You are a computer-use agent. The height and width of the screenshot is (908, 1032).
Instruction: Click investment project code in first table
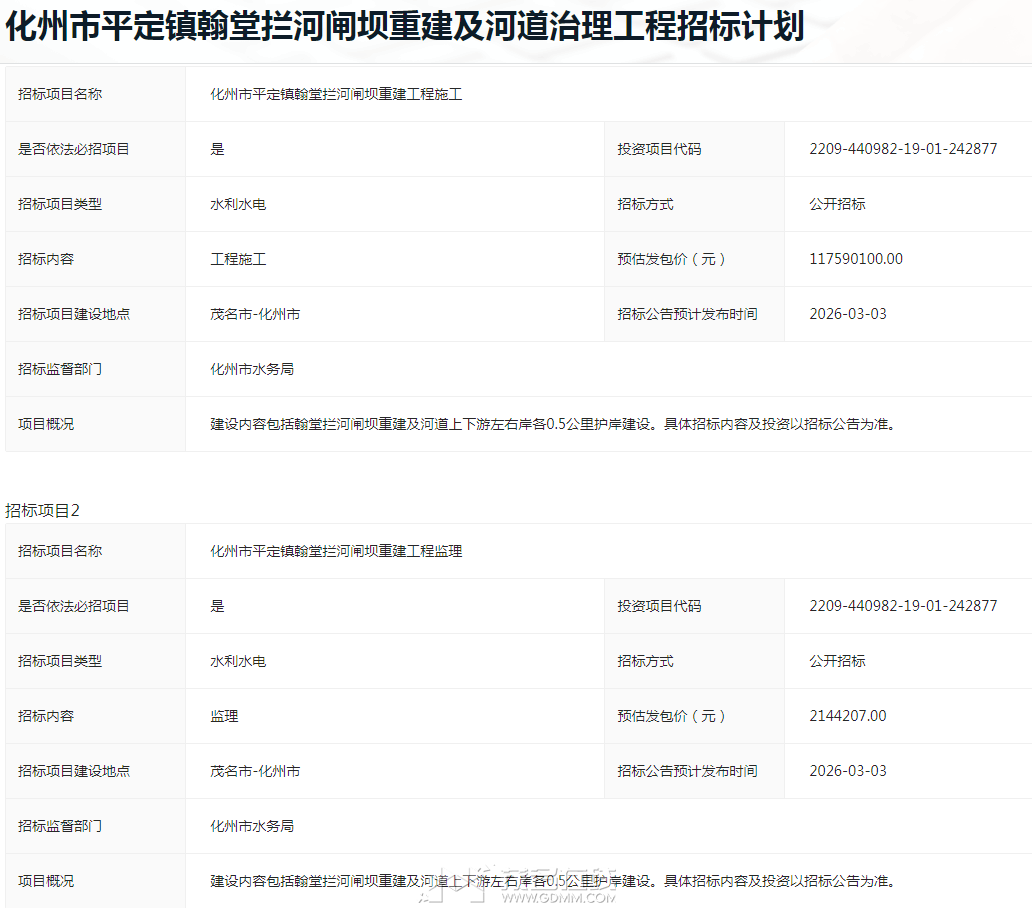tap(902, 149)
